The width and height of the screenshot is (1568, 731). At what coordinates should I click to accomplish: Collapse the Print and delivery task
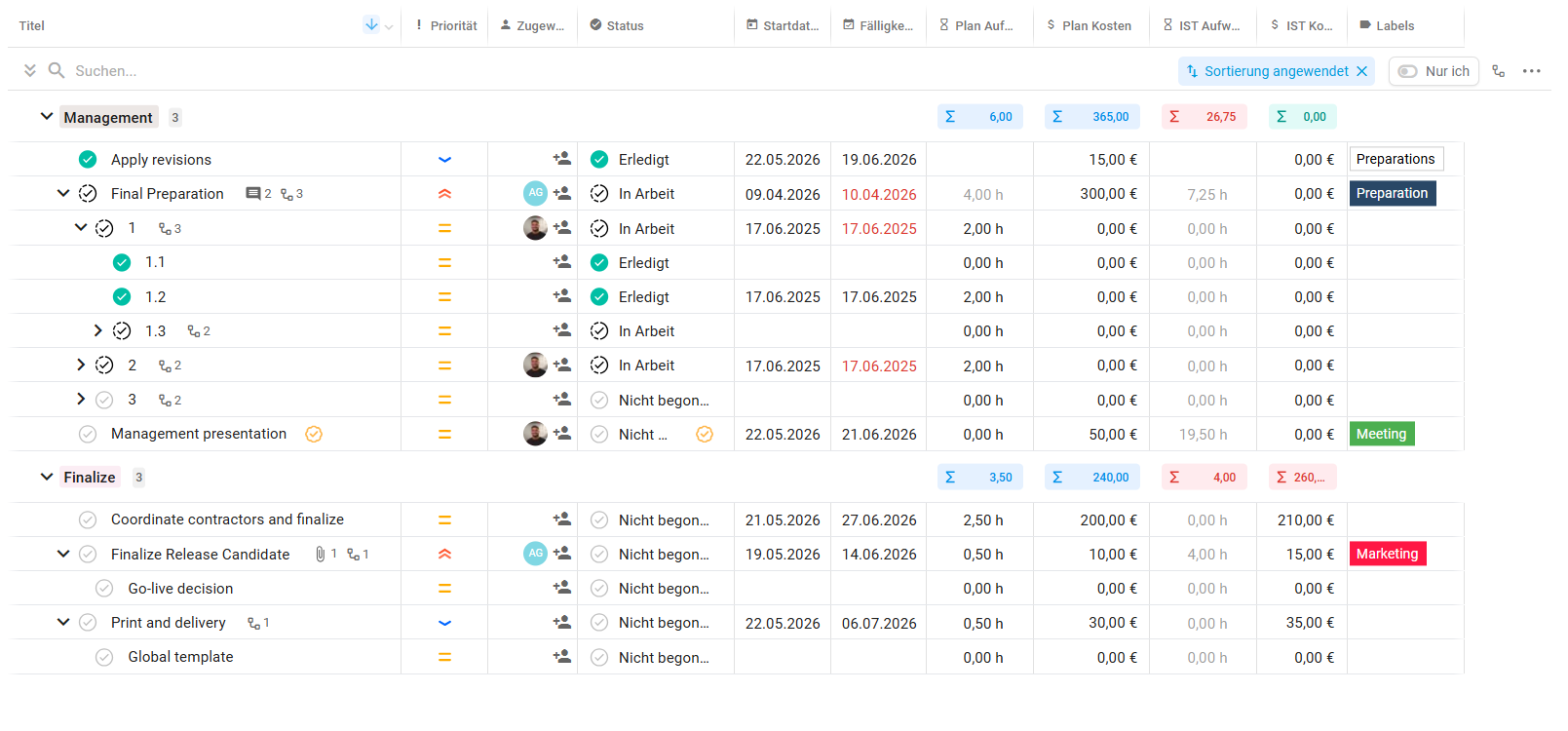point(63,623)
